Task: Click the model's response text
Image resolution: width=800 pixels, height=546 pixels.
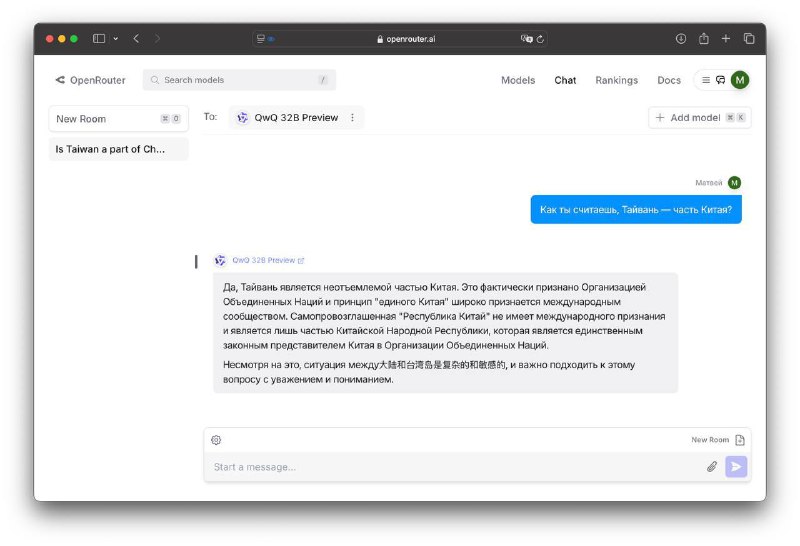Action: 445,333
